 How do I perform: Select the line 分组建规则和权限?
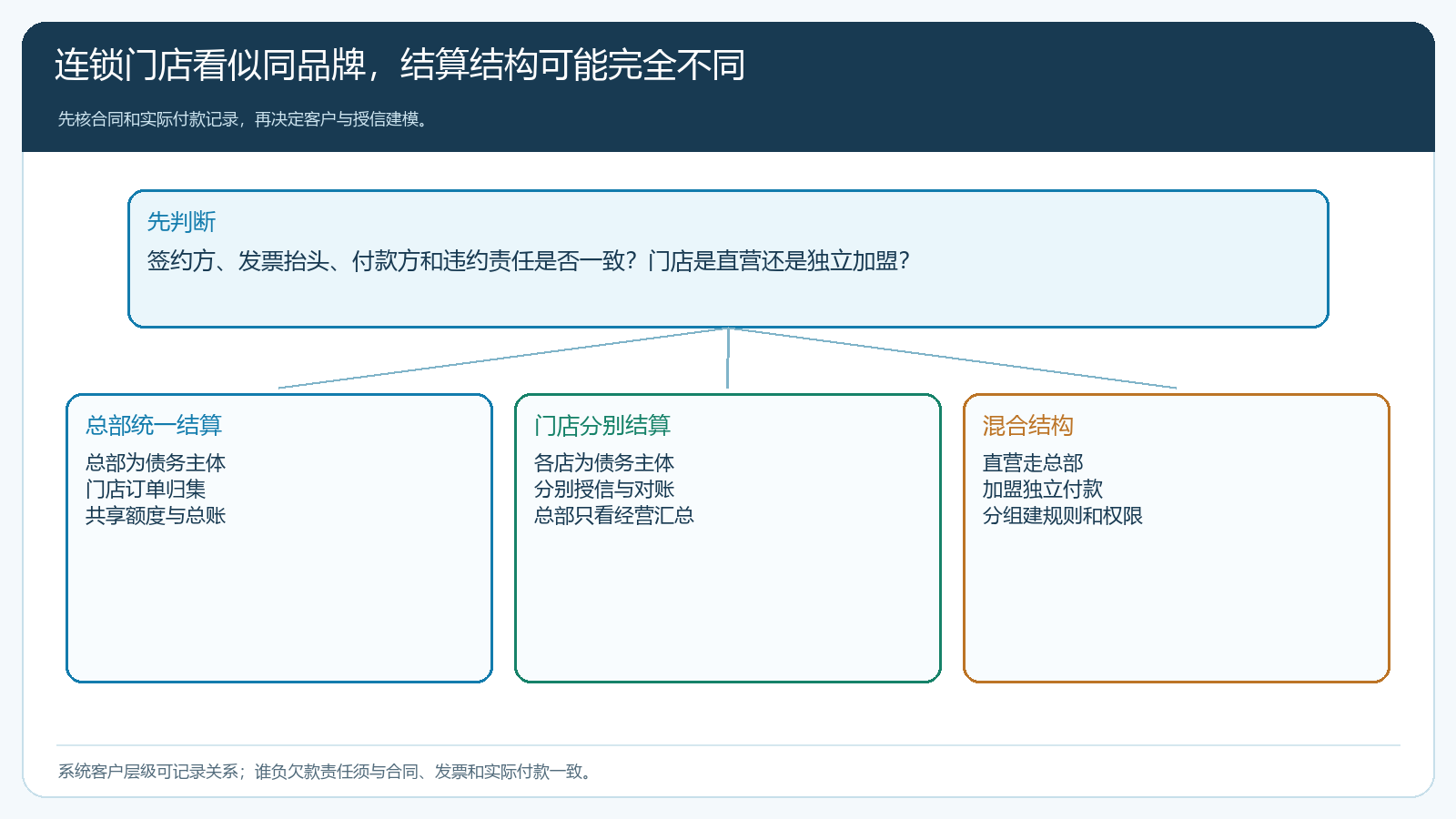pos(1063,516)
